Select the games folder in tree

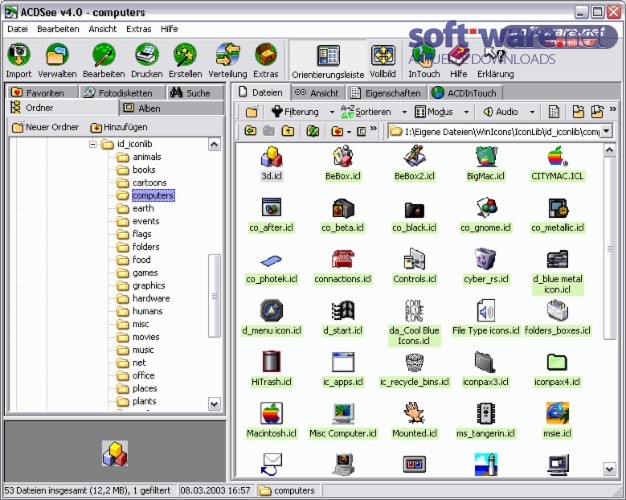[x=145, y=273]
